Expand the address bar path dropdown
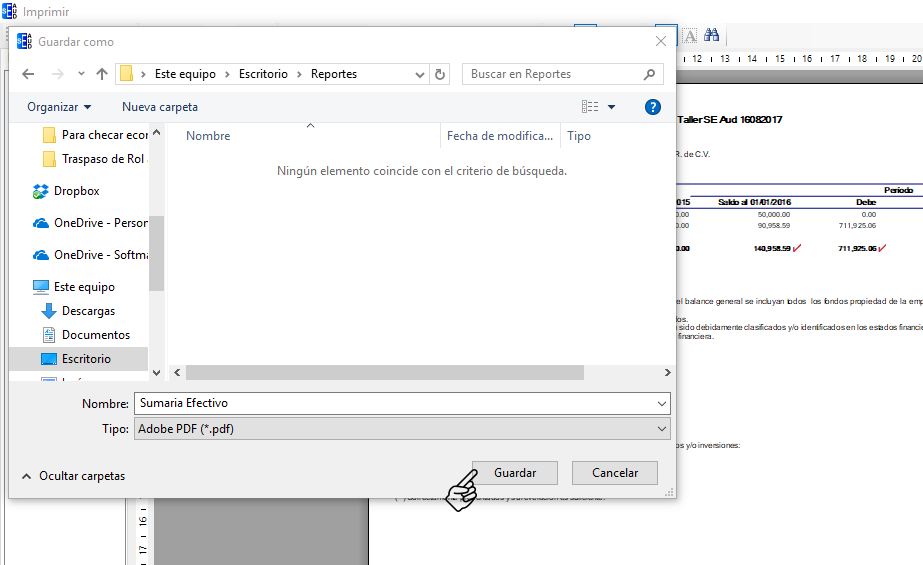Viewport: 923px width, 565px height. click(x=420, y=74)
